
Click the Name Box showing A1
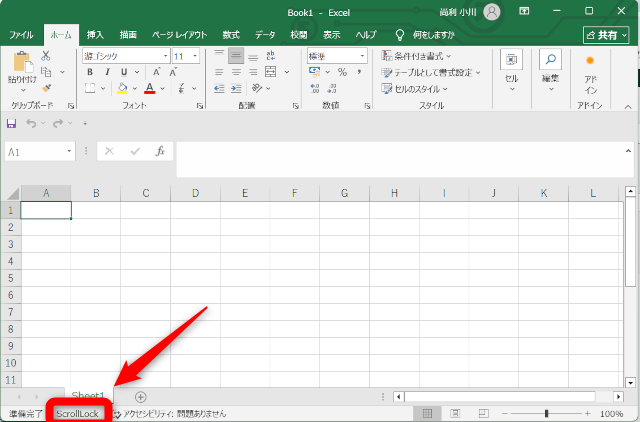coord(40,152)
